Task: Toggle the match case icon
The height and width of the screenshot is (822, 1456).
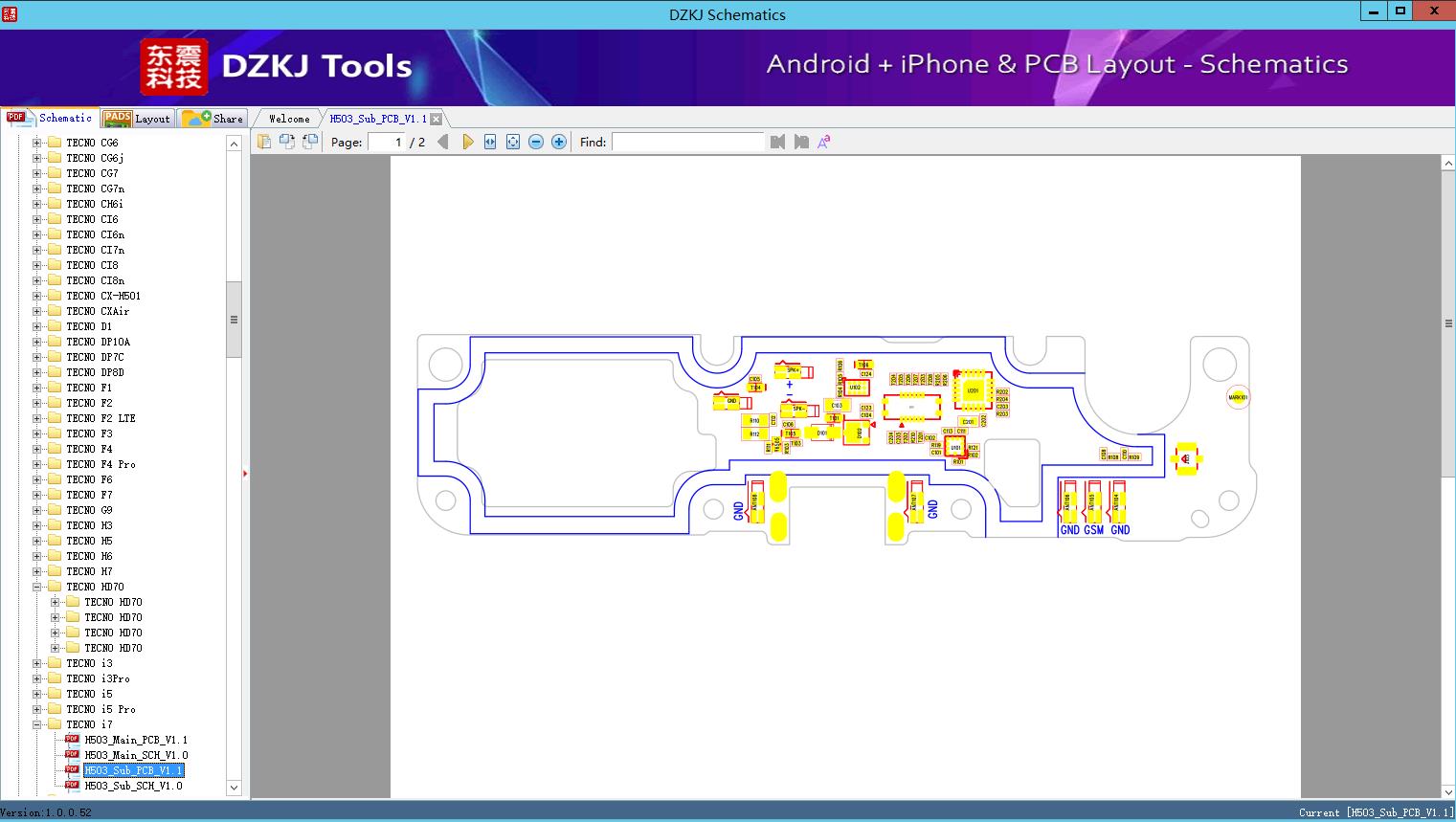Action: 823,142
